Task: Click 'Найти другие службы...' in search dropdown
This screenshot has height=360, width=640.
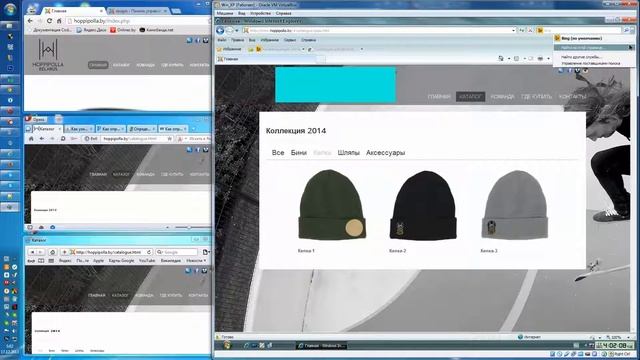Action: pos(581,57)
